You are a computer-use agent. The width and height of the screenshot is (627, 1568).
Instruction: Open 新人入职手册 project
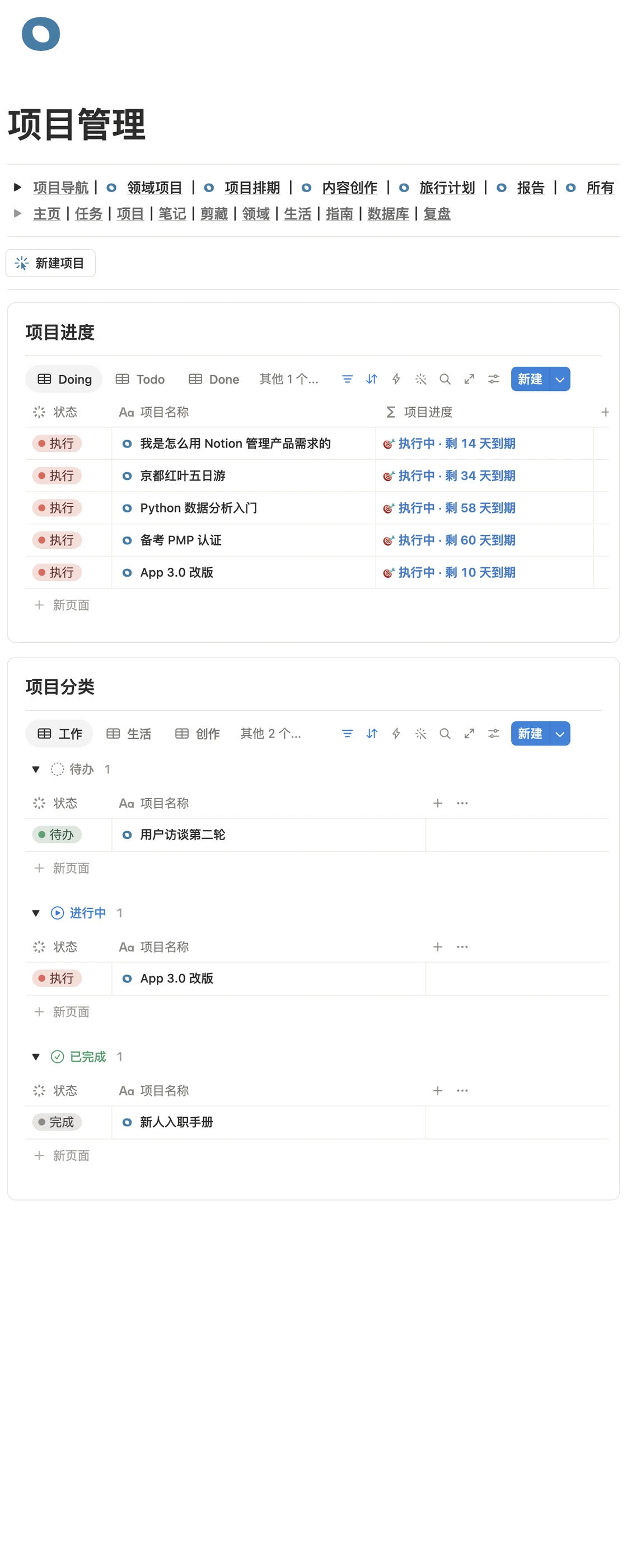coord(176,1122)
